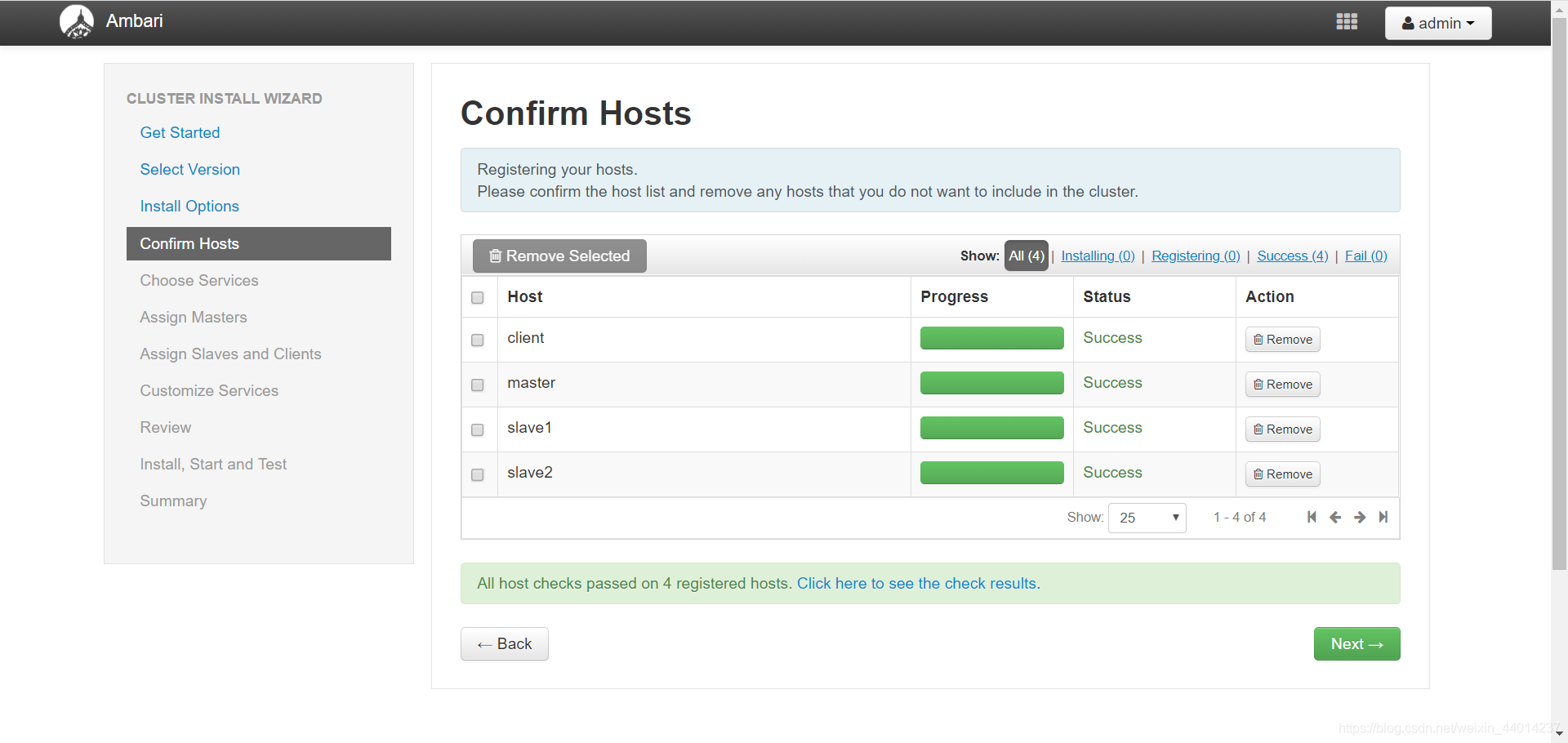The image size is (1568, 743).
Task: Click the Host column header
Action: click(525, 296)
